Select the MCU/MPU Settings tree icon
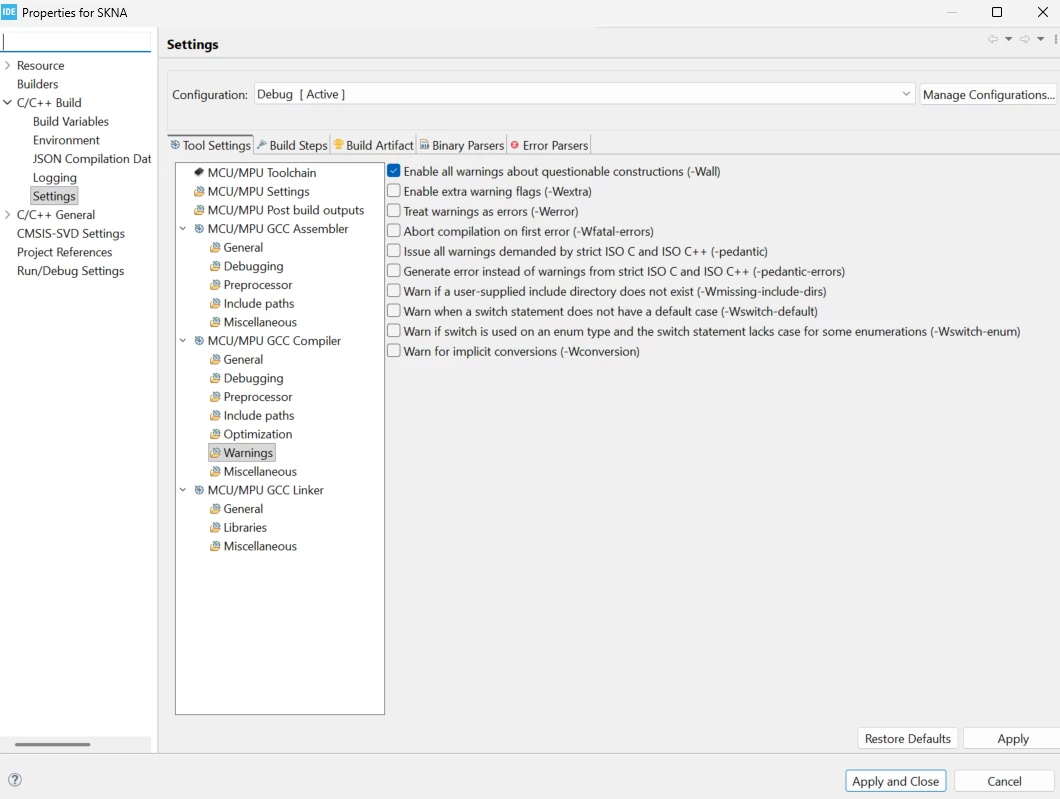 click(199, 191)
